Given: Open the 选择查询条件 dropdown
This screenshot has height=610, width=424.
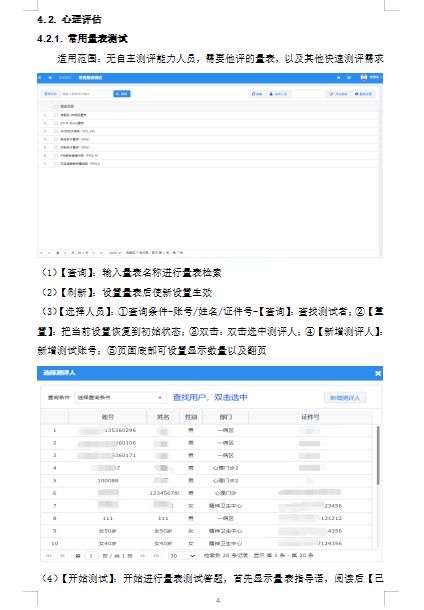Looking at the screenshot, I should pyautogui.click(x=119, y=398).
